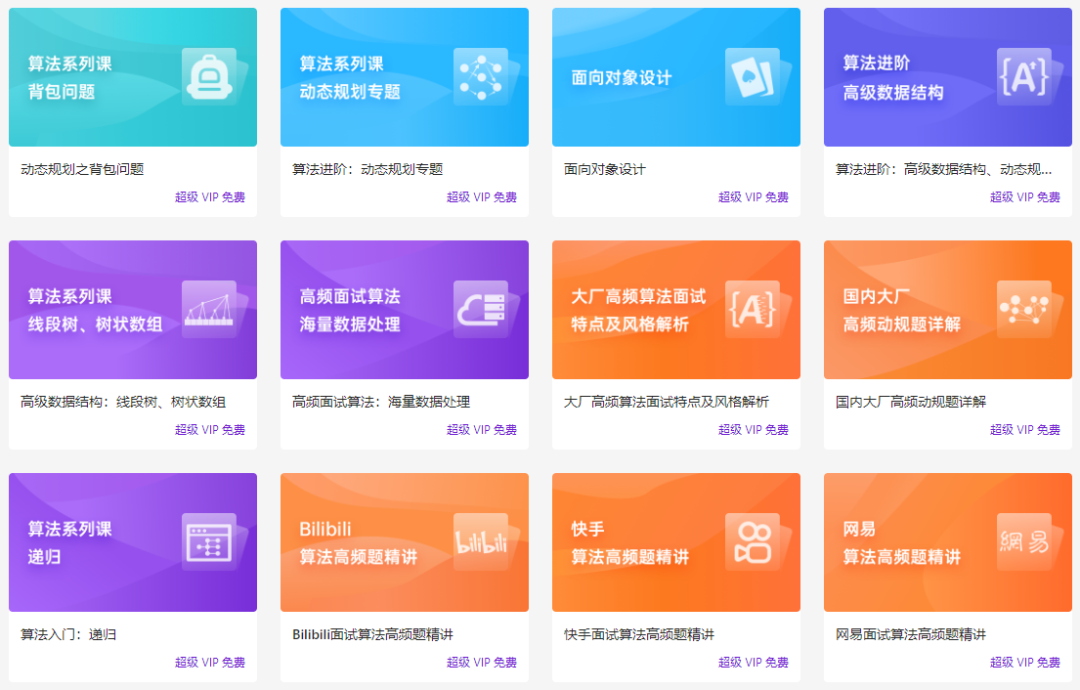Click 超级 VIP 免费 under 国内大厂高频动规题详解
The height and width of the screenshot is (690, 1080).
coord(1025,430)
